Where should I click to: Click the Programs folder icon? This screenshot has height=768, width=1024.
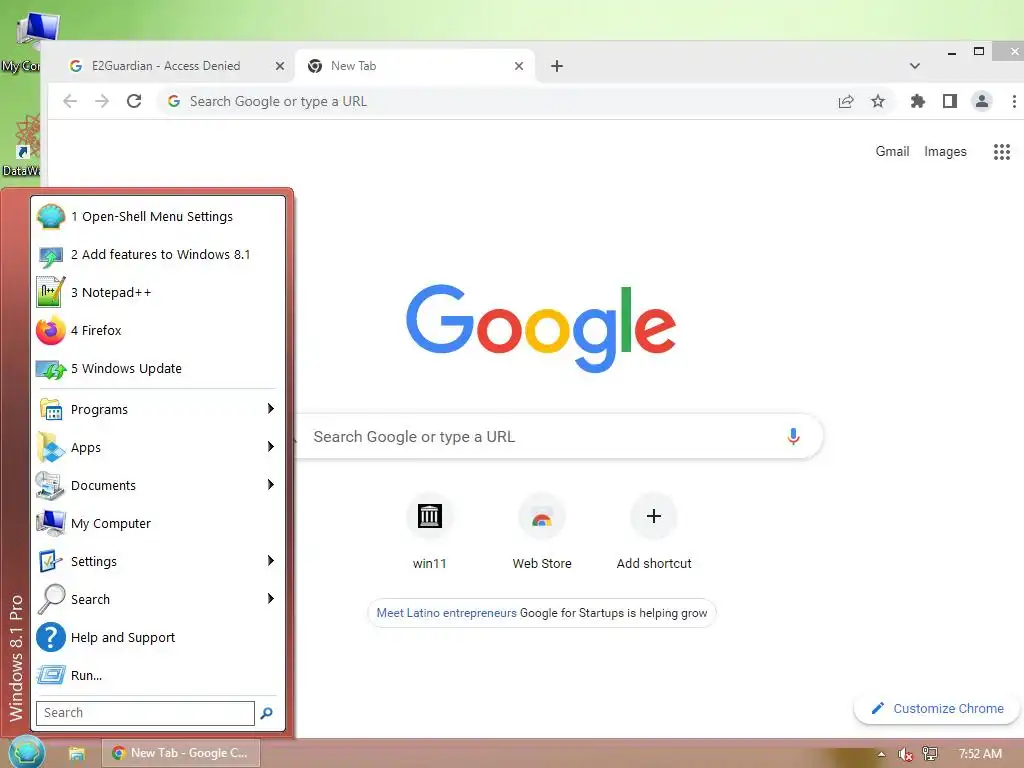point(50,410)
